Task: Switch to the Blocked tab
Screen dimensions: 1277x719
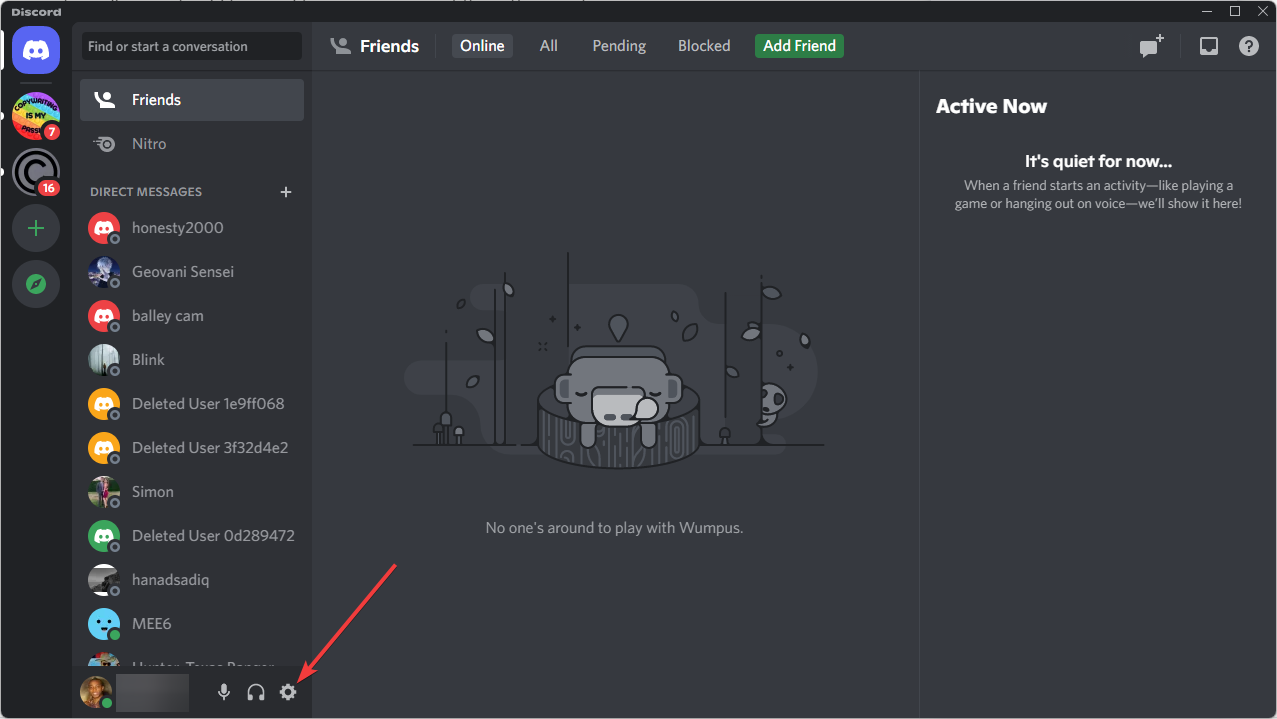Action: pos(704,46)
